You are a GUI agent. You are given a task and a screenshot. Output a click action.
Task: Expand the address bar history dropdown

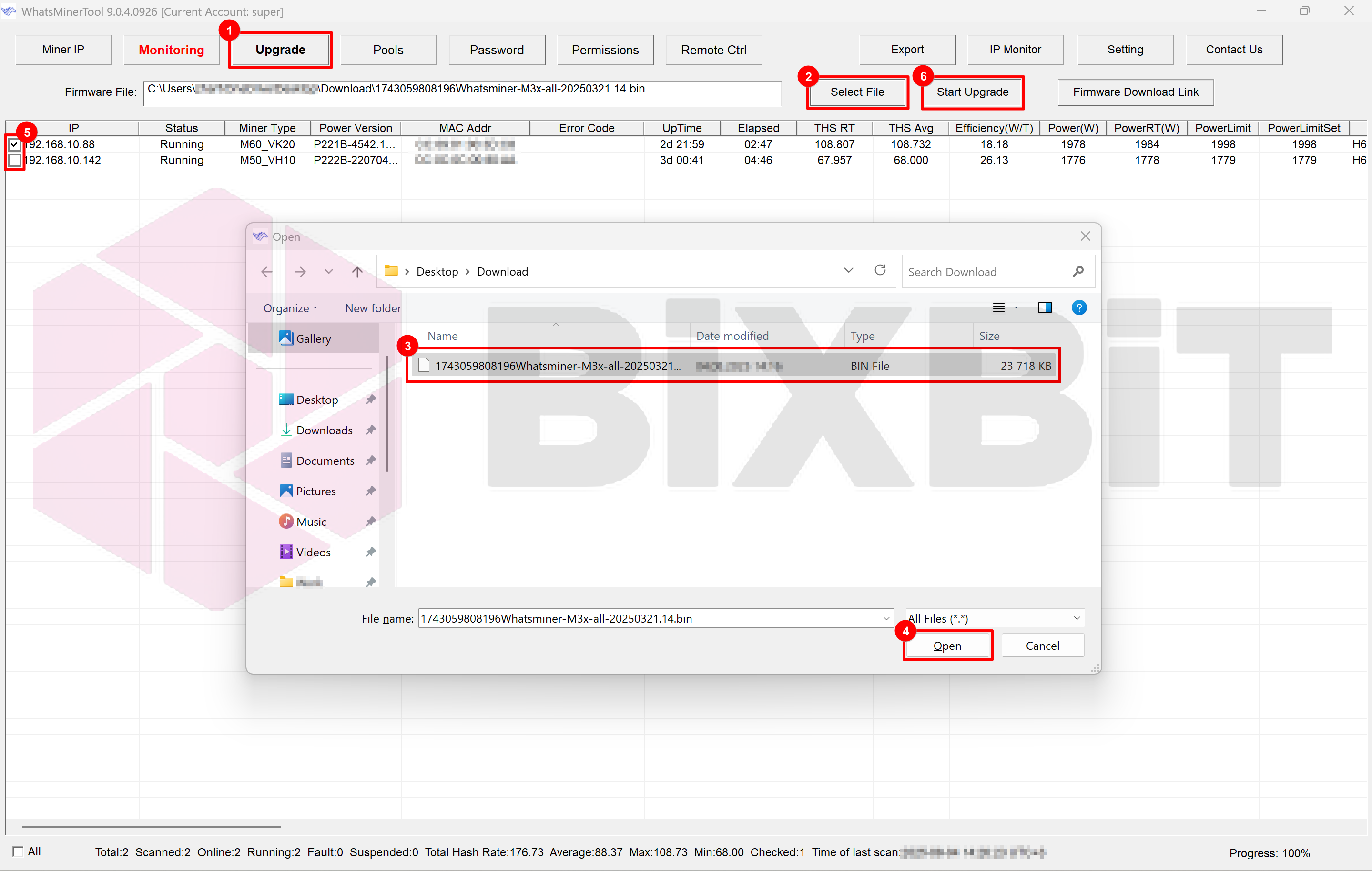tap(848, 271)
